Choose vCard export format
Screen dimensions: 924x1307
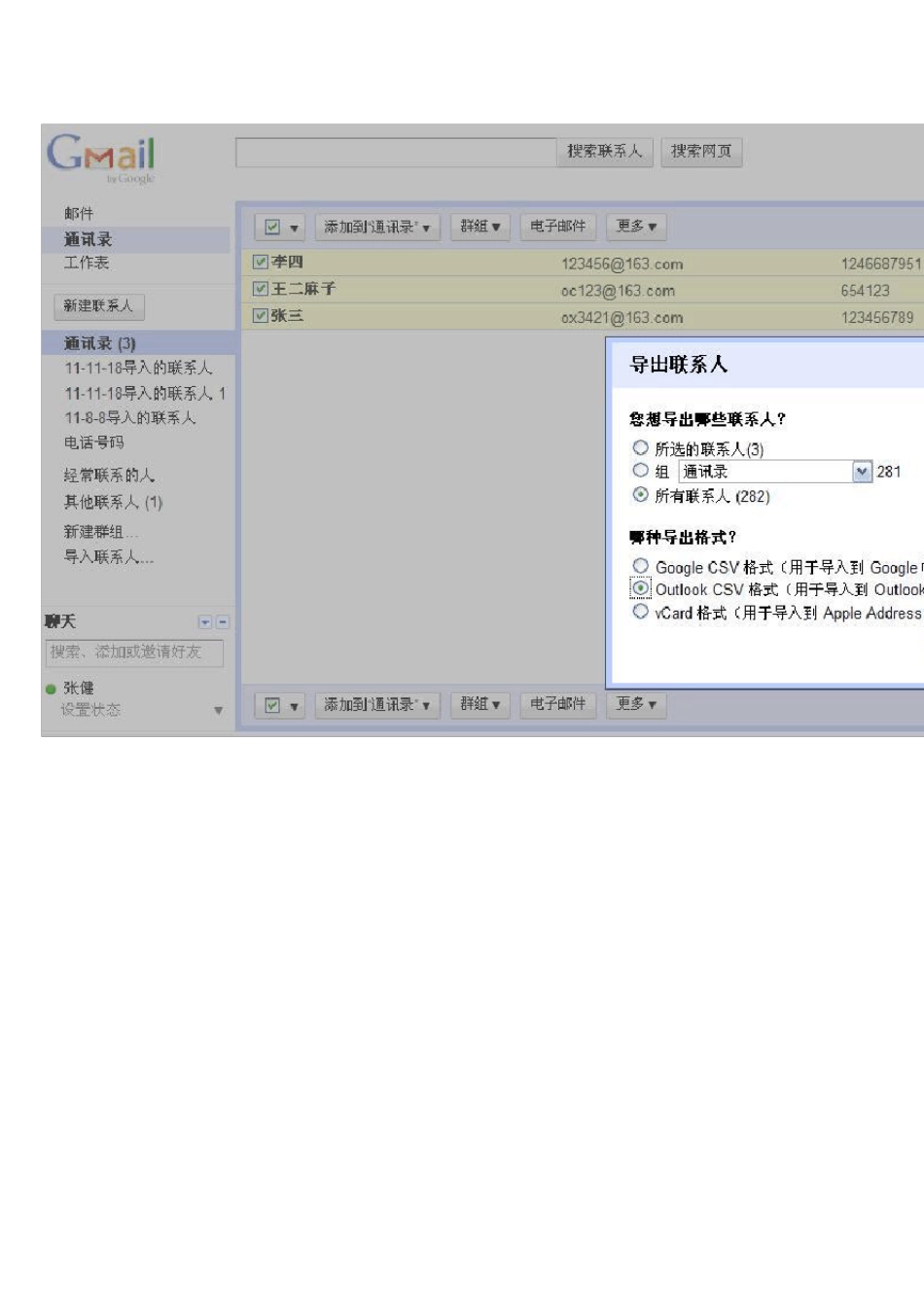pos(640,612)
